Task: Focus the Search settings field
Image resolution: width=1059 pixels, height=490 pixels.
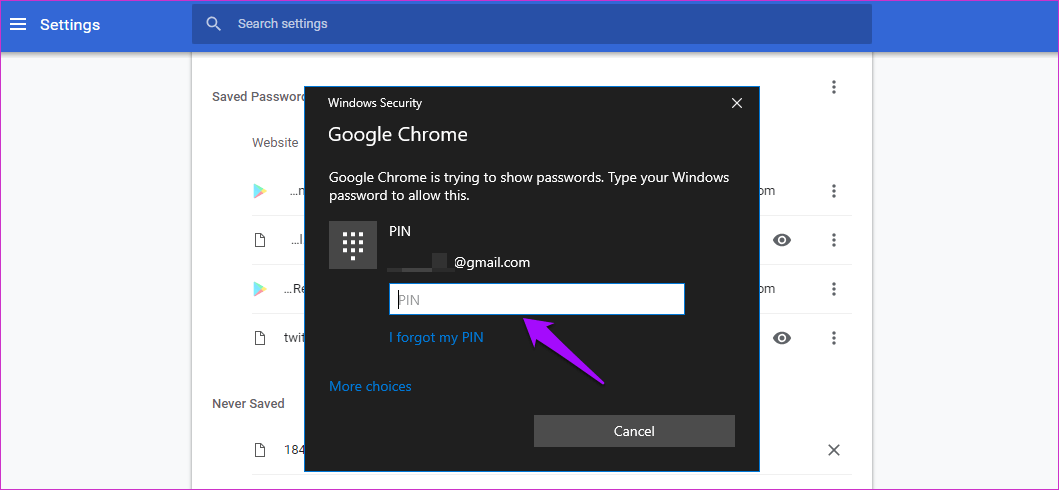Action: pos(532,24)
